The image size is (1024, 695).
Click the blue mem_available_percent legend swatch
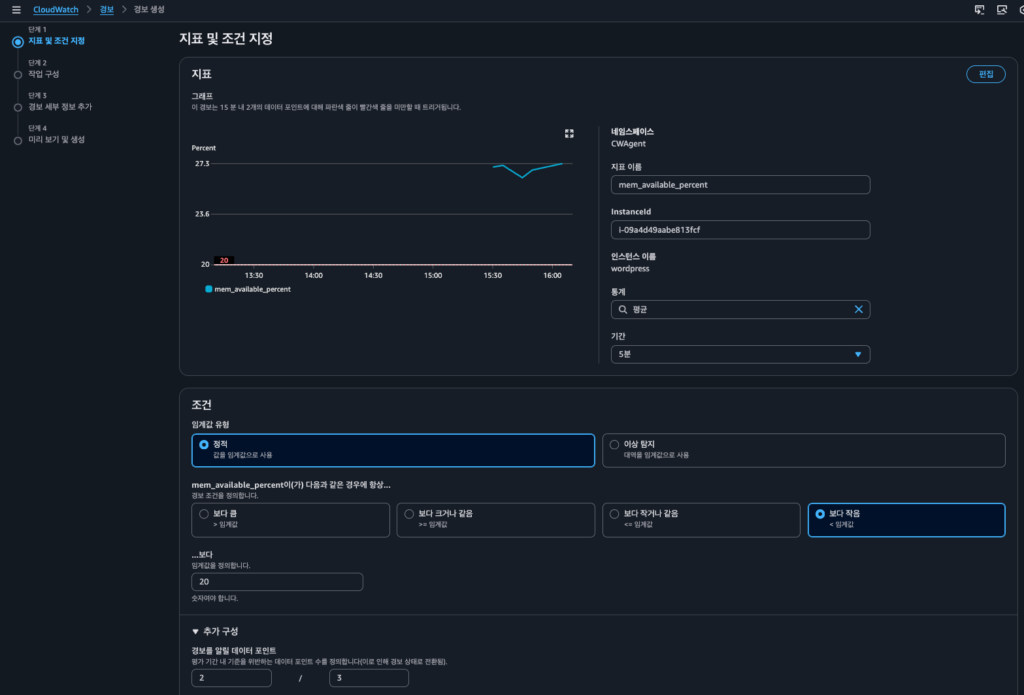pyautogui.click(x=208, y=288)
